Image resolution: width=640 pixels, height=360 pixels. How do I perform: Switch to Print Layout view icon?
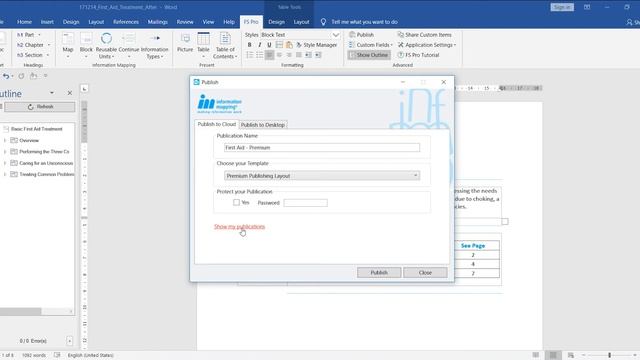(553, 355)
